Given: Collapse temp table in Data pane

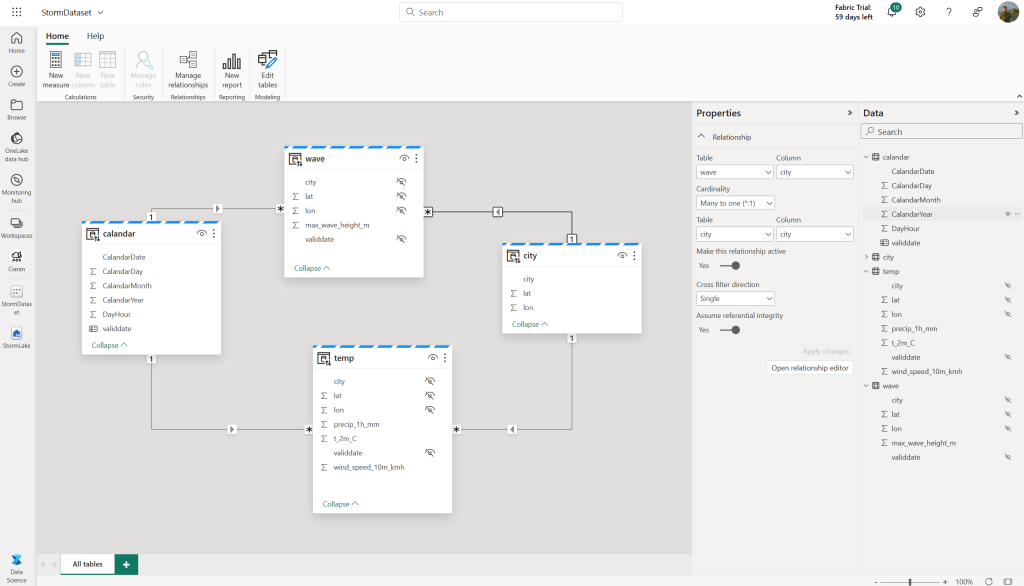Looking at the screenshot, I should (867, 271).
